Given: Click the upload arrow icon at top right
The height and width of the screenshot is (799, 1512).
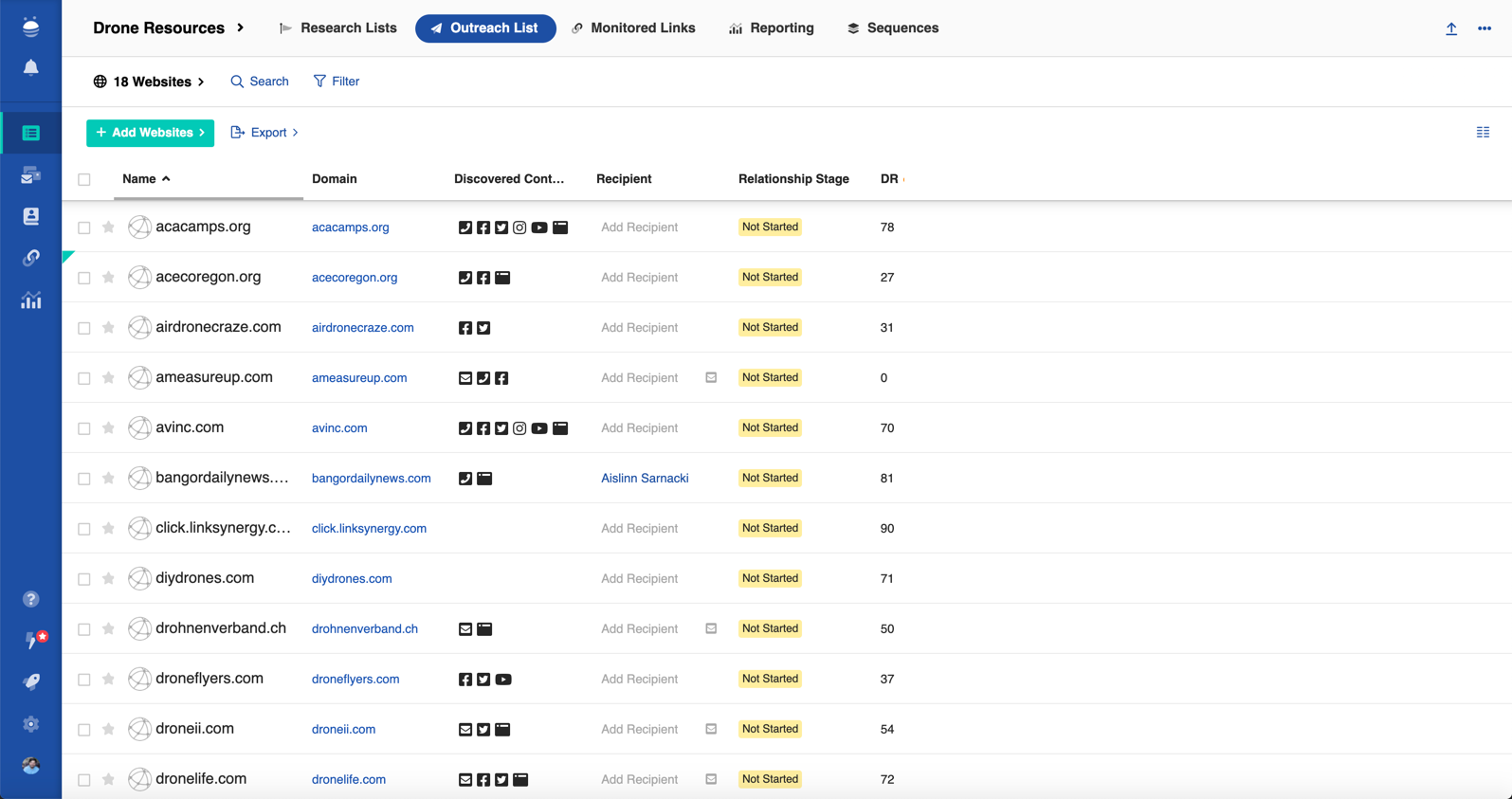Looking at the screenshot, I should [x=1451, y=28].
